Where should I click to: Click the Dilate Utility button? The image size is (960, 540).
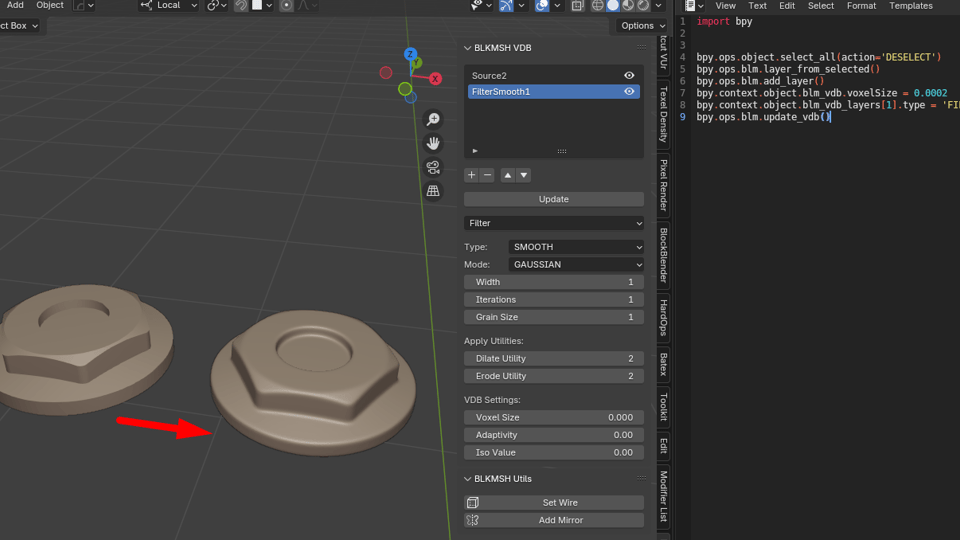[x=554, y=359]
